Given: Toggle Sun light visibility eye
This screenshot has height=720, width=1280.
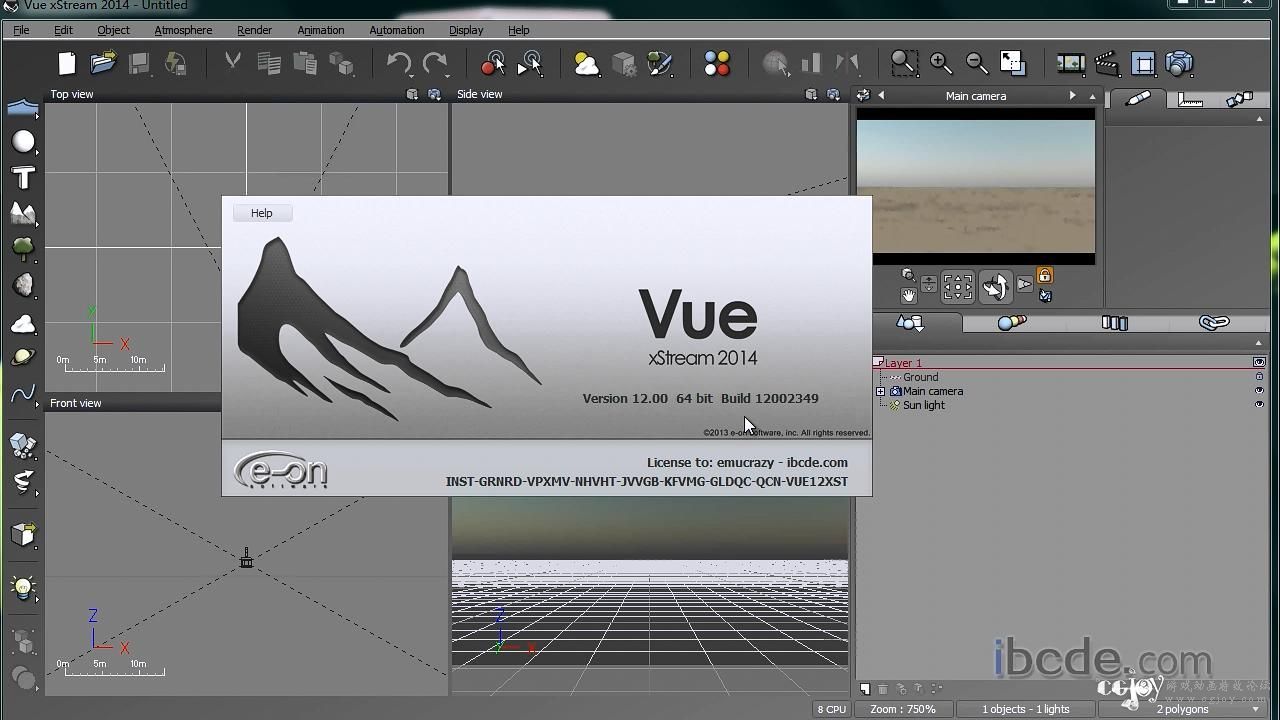Looking at the screenshot, I should pos(1259,405).
